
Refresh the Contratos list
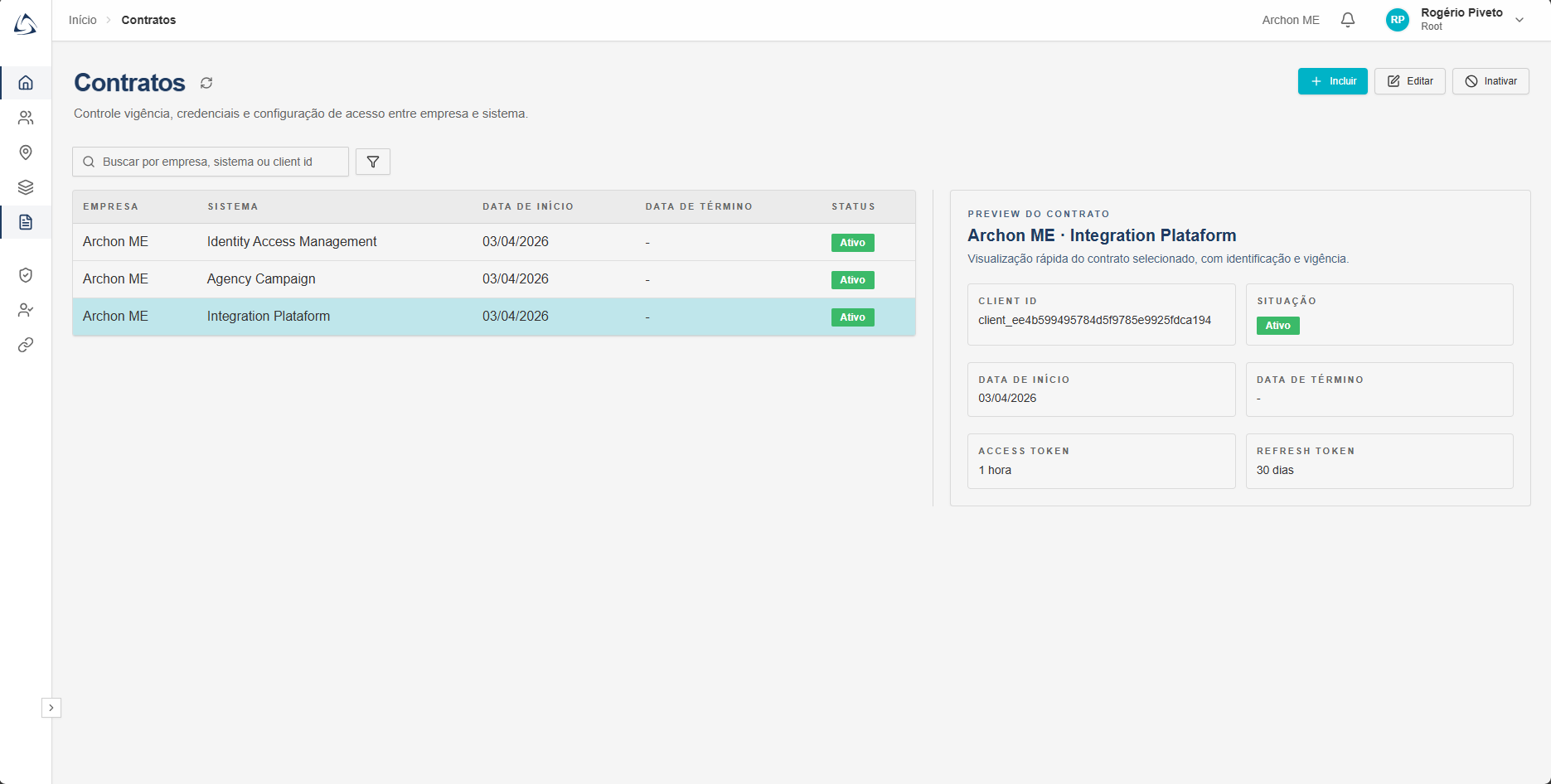(x=206, y=83)
